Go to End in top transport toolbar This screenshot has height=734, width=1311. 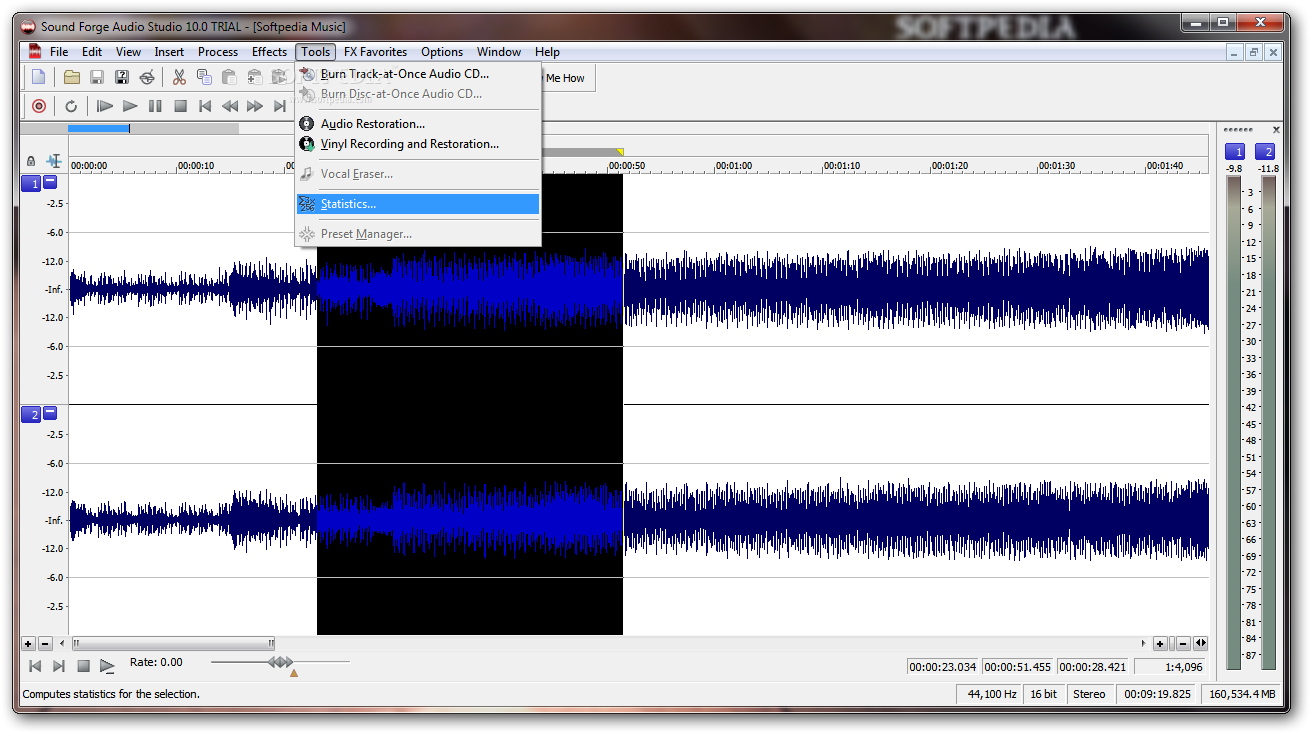[280, 106]
